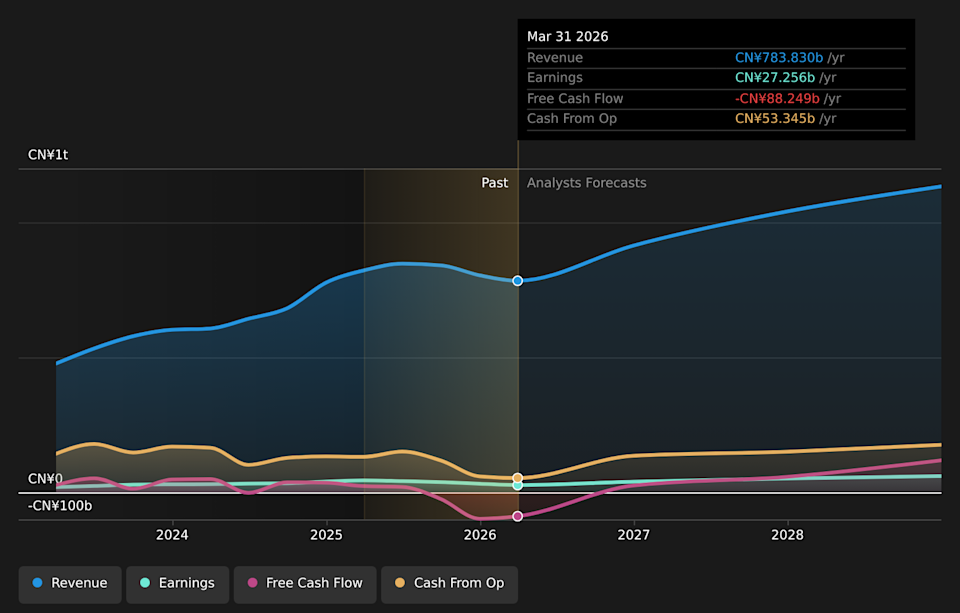Click the Free Cash Flow label in tooltip
Viewport: 960px width, 613px height.
(x=575, y=99)
